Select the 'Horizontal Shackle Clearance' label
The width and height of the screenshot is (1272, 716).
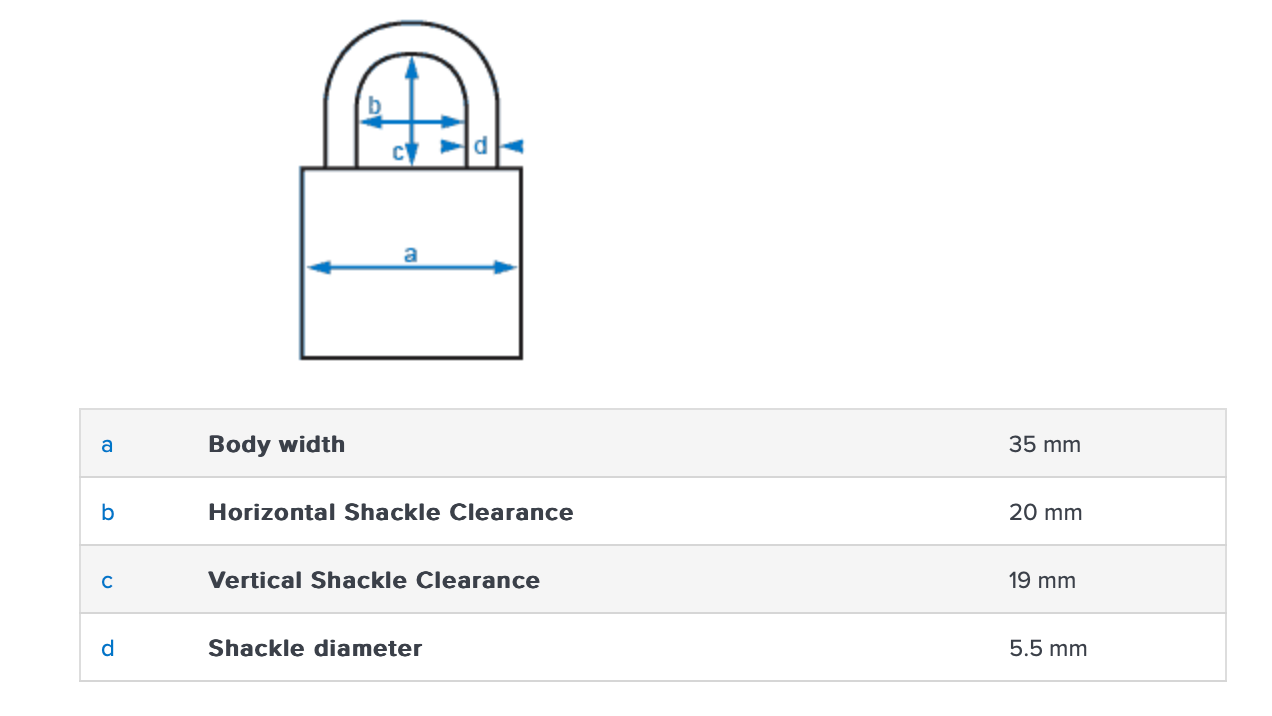(x=390, y=512)
